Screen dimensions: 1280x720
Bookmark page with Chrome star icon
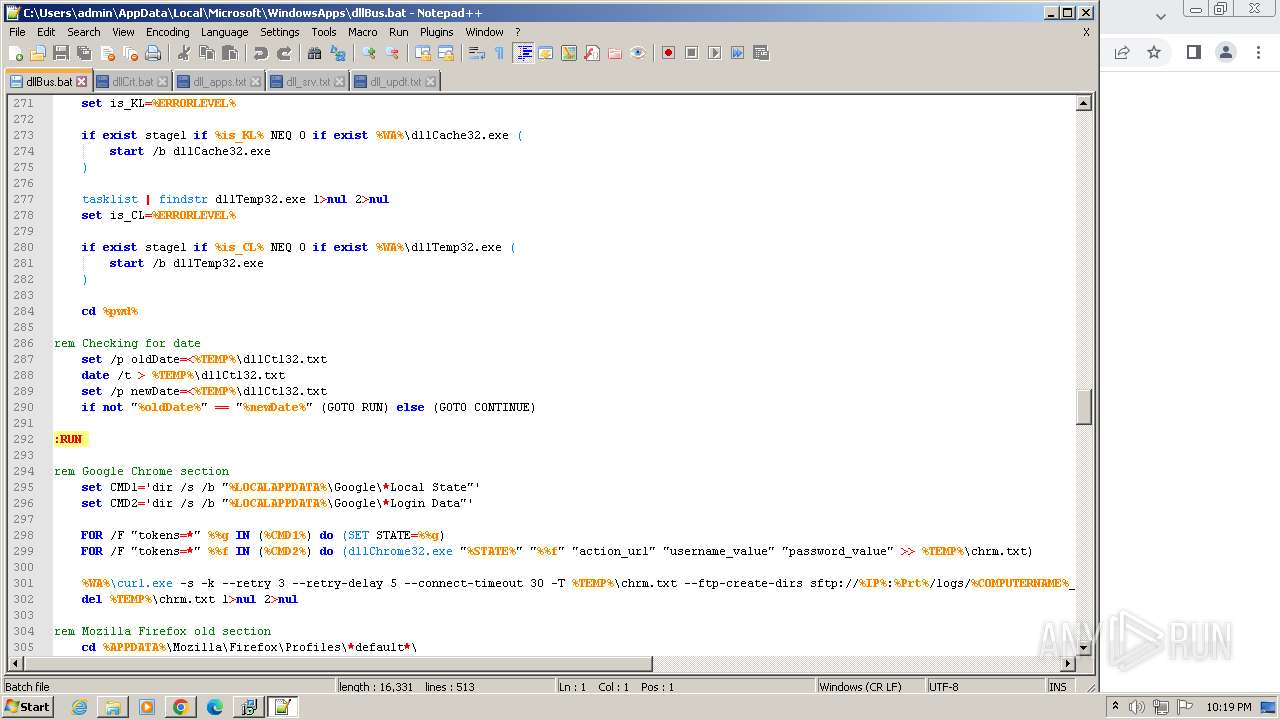1154,52
